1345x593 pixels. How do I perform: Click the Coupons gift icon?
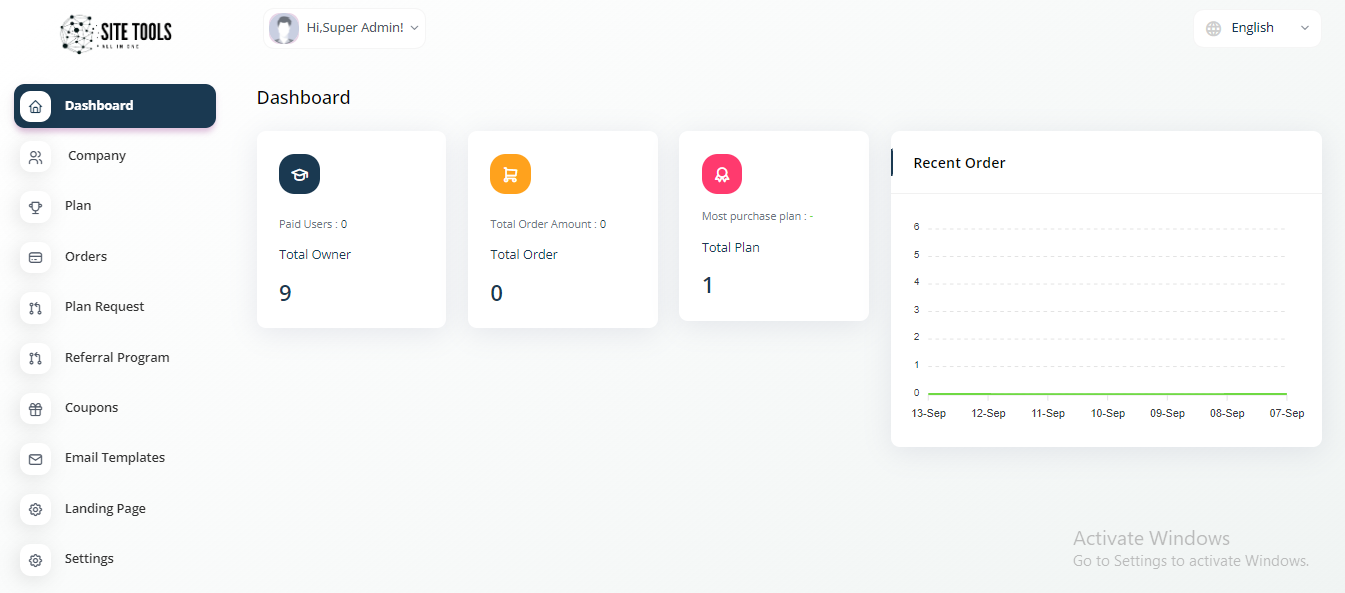[x=36, y=408]
